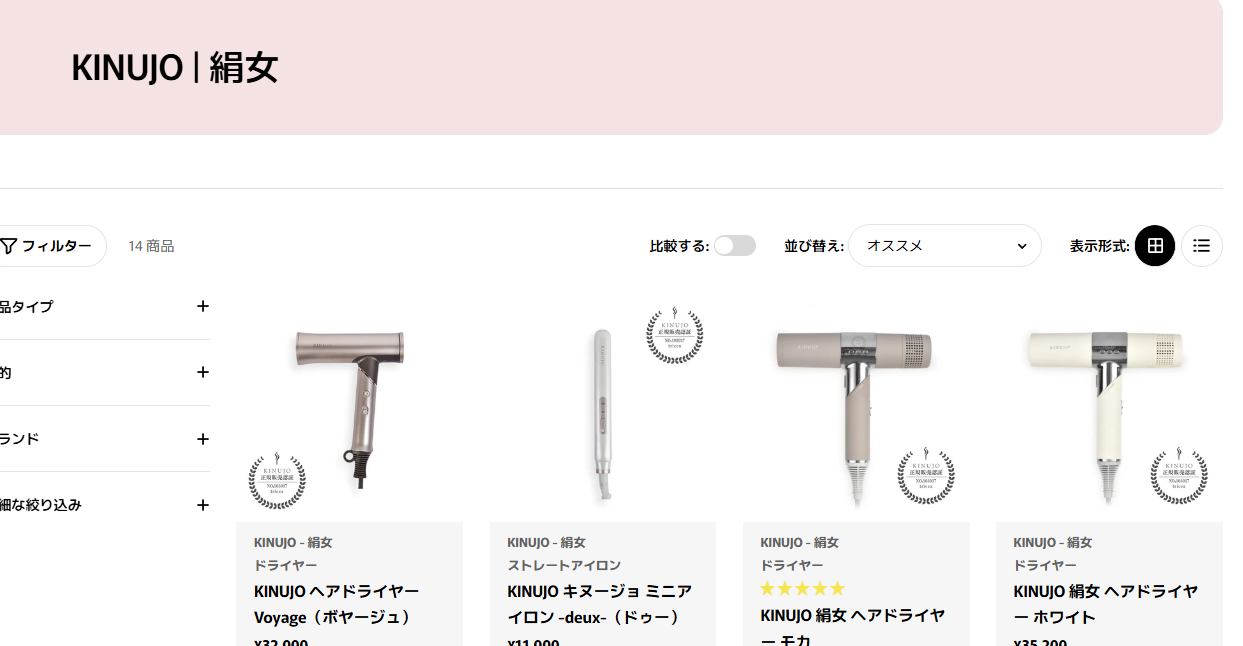Click authorized seller badge on mini iron

pyautogui.click(x=675, y=335)
